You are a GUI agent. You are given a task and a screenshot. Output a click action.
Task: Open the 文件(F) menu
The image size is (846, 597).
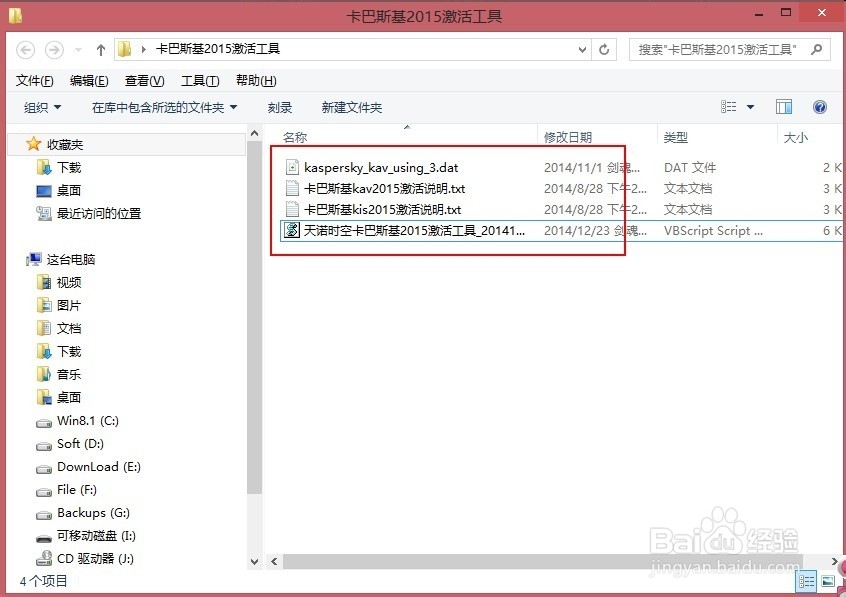coord(35,80)
